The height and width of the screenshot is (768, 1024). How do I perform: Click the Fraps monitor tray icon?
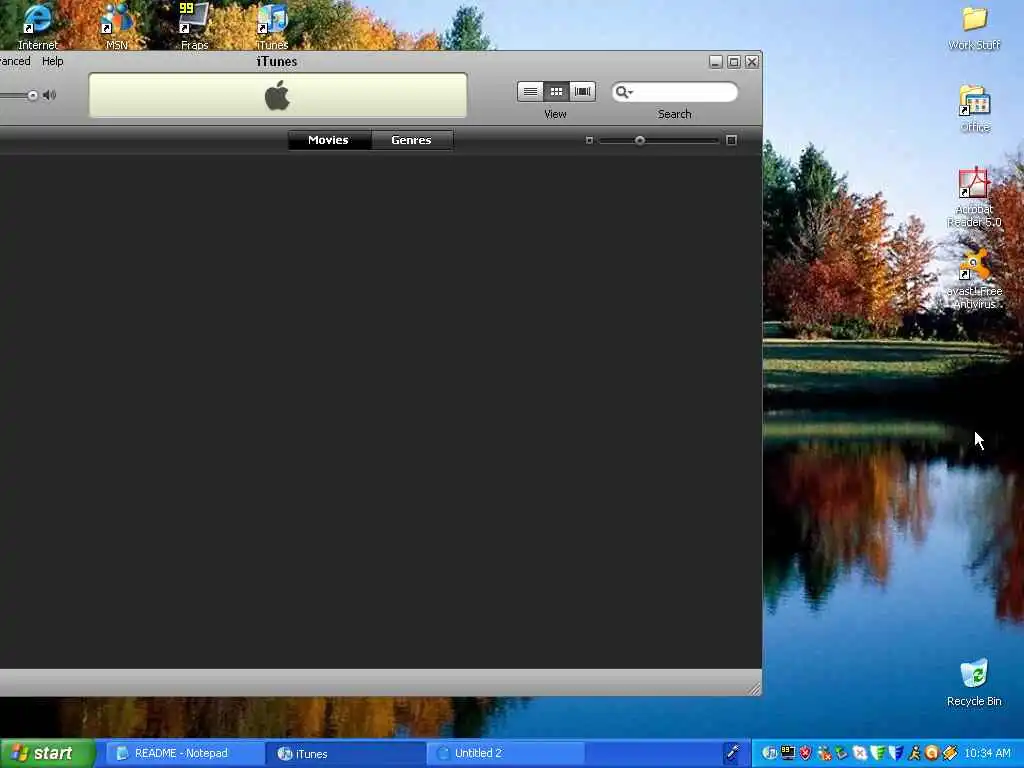tap(788, 753)
